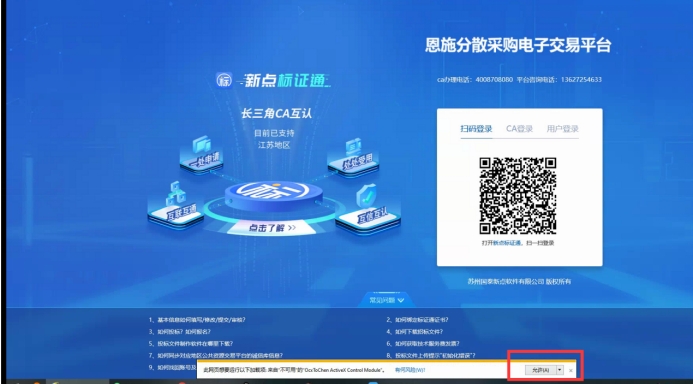
Task: Open the 新点标证通 link under QR code
Action: coord(507,243)
